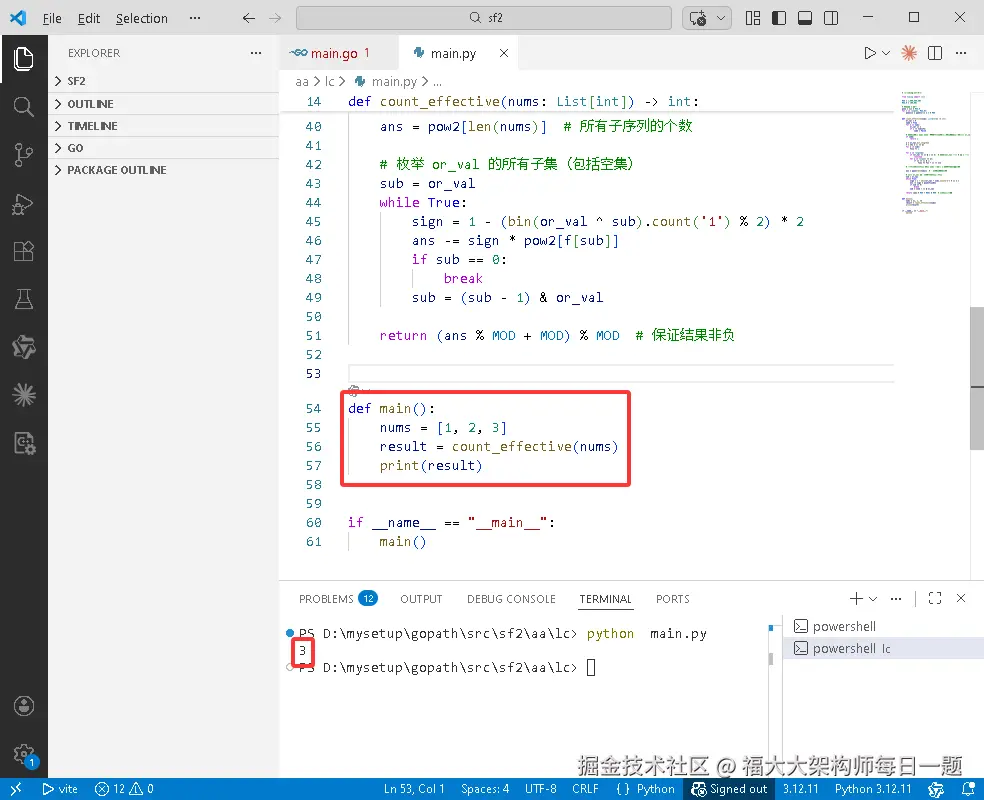Open Customize Layout icon
Viewport: 984px width, 800px height.
click(x=753, y=18)
